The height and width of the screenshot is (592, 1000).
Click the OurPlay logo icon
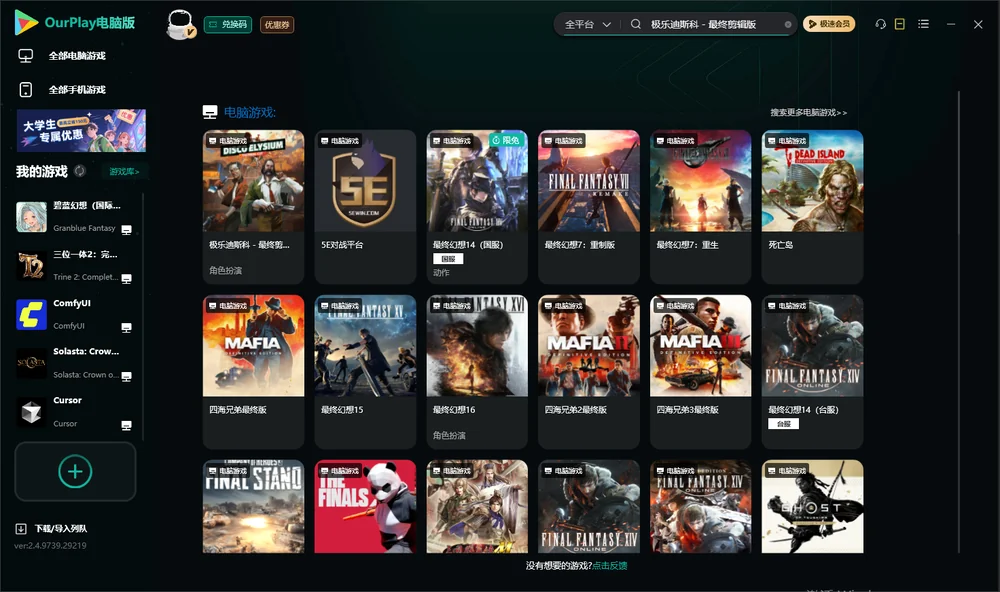pos(26,23)
